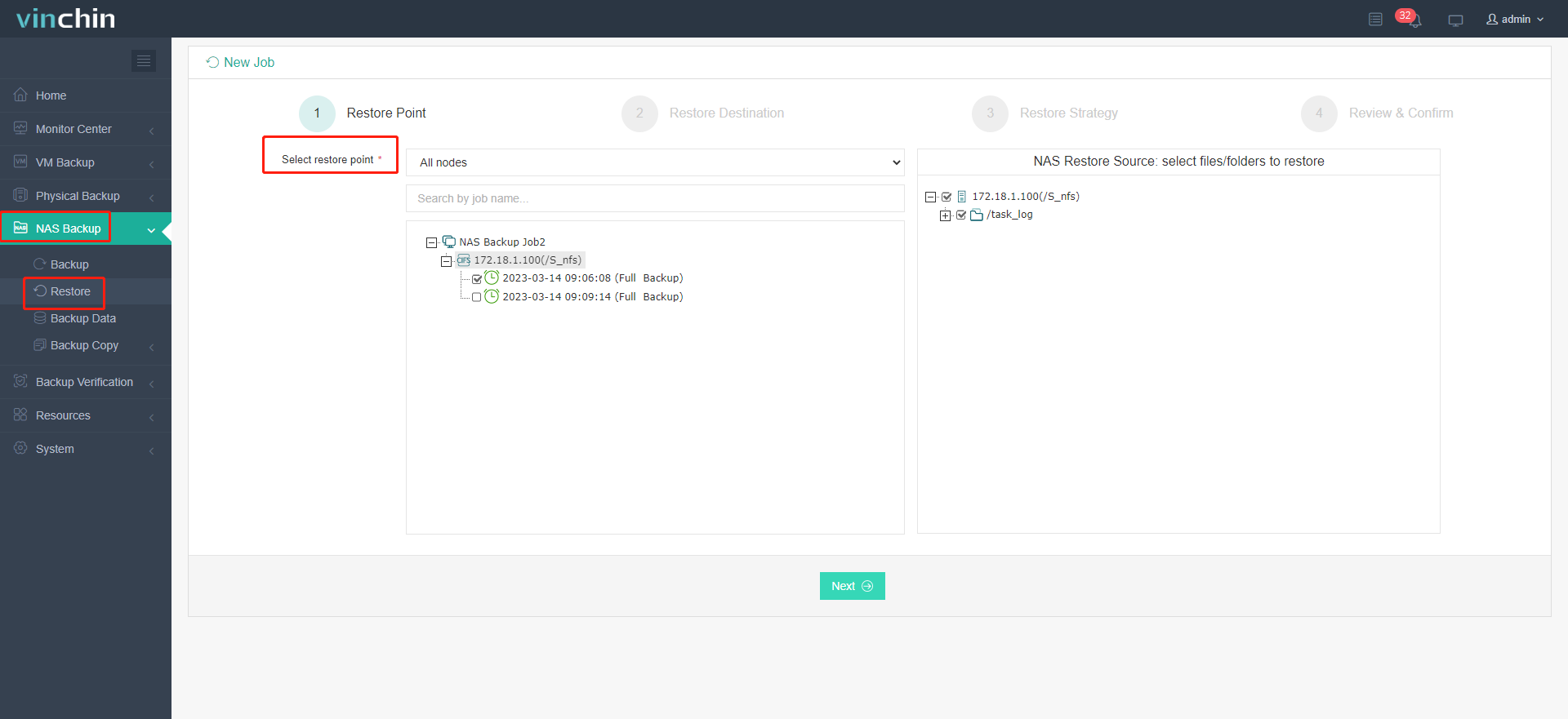Click the VM Backup icon
The image size is (1568, 719).
coord(20,162)
